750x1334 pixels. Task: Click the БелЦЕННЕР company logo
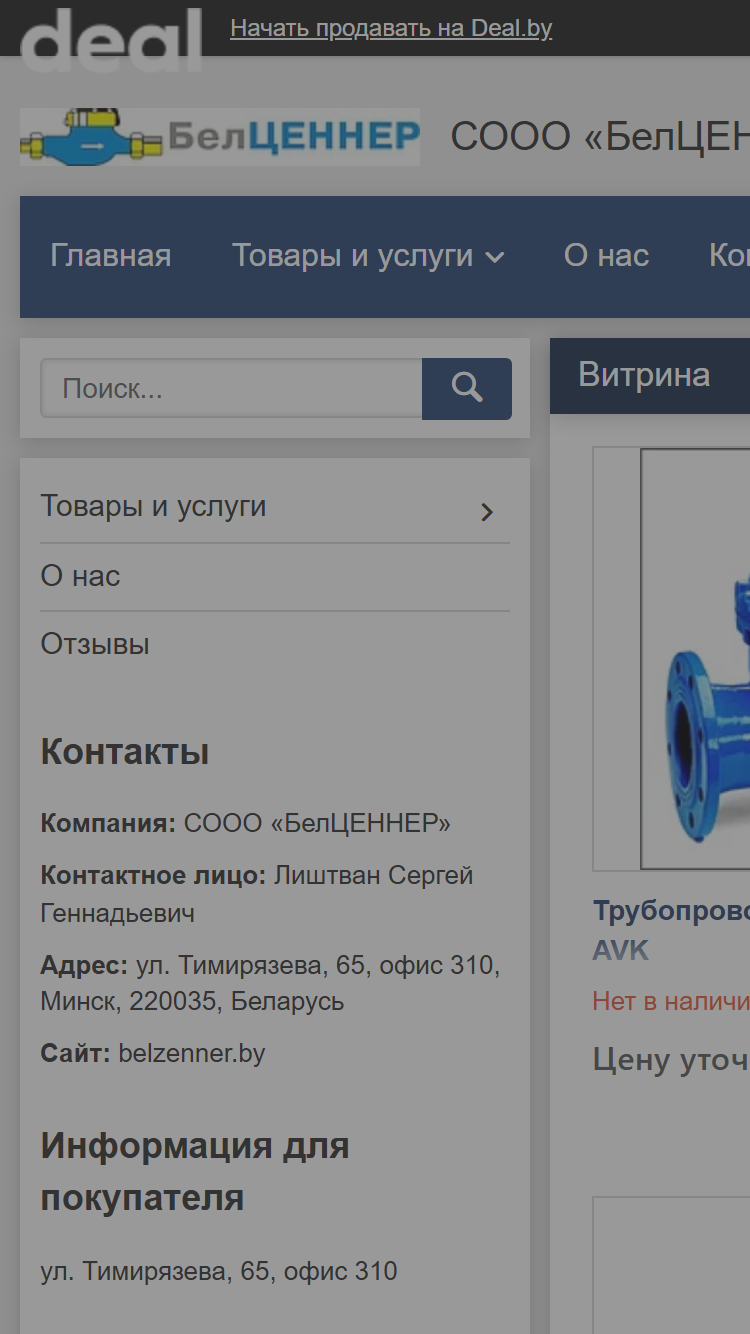(220, 137)
